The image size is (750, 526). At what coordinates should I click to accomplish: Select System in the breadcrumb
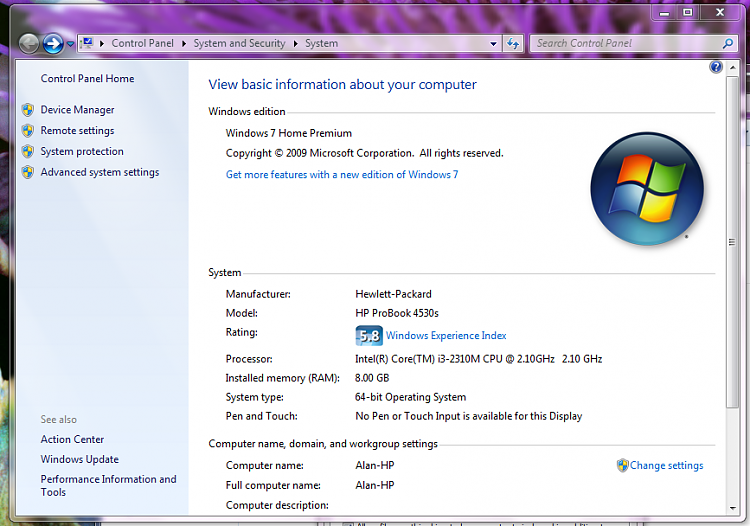(x=321, y=44)
